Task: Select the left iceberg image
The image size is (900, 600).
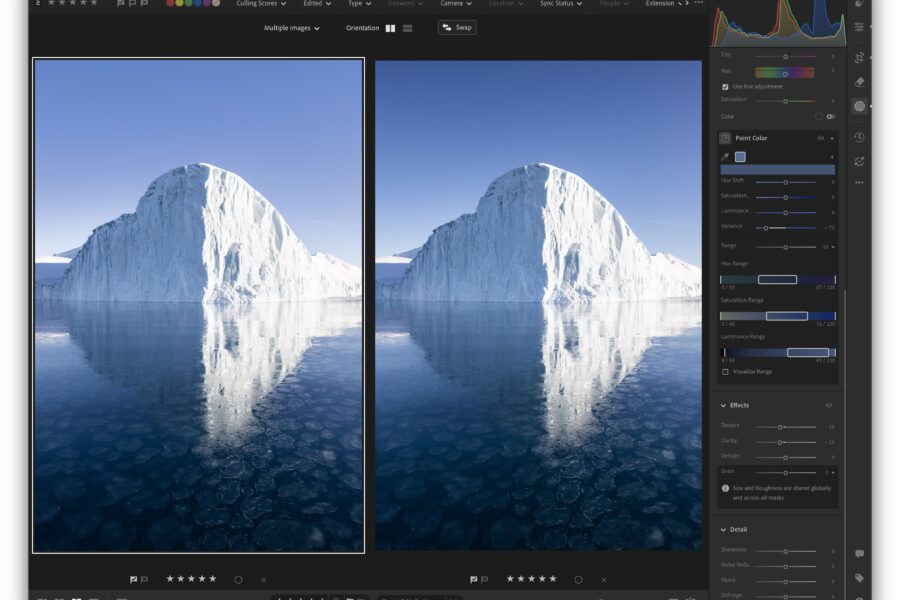Action: coord(199,305)
